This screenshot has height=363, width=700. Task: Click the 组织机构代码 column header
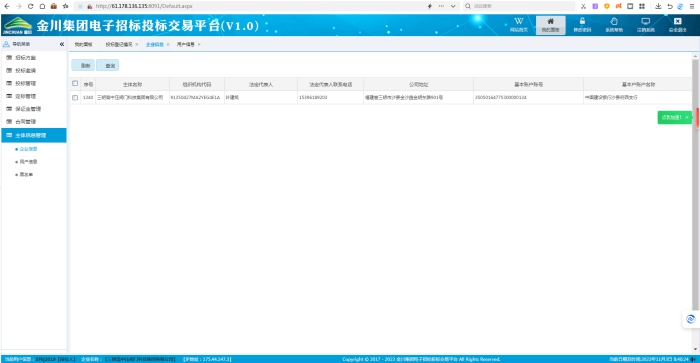pos(197,84)
